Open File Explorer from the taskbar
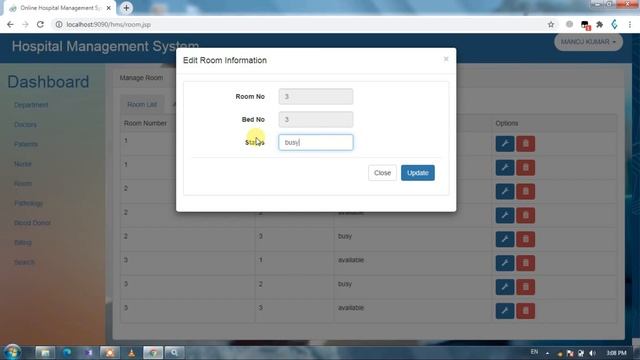 (x=45, y=352)
